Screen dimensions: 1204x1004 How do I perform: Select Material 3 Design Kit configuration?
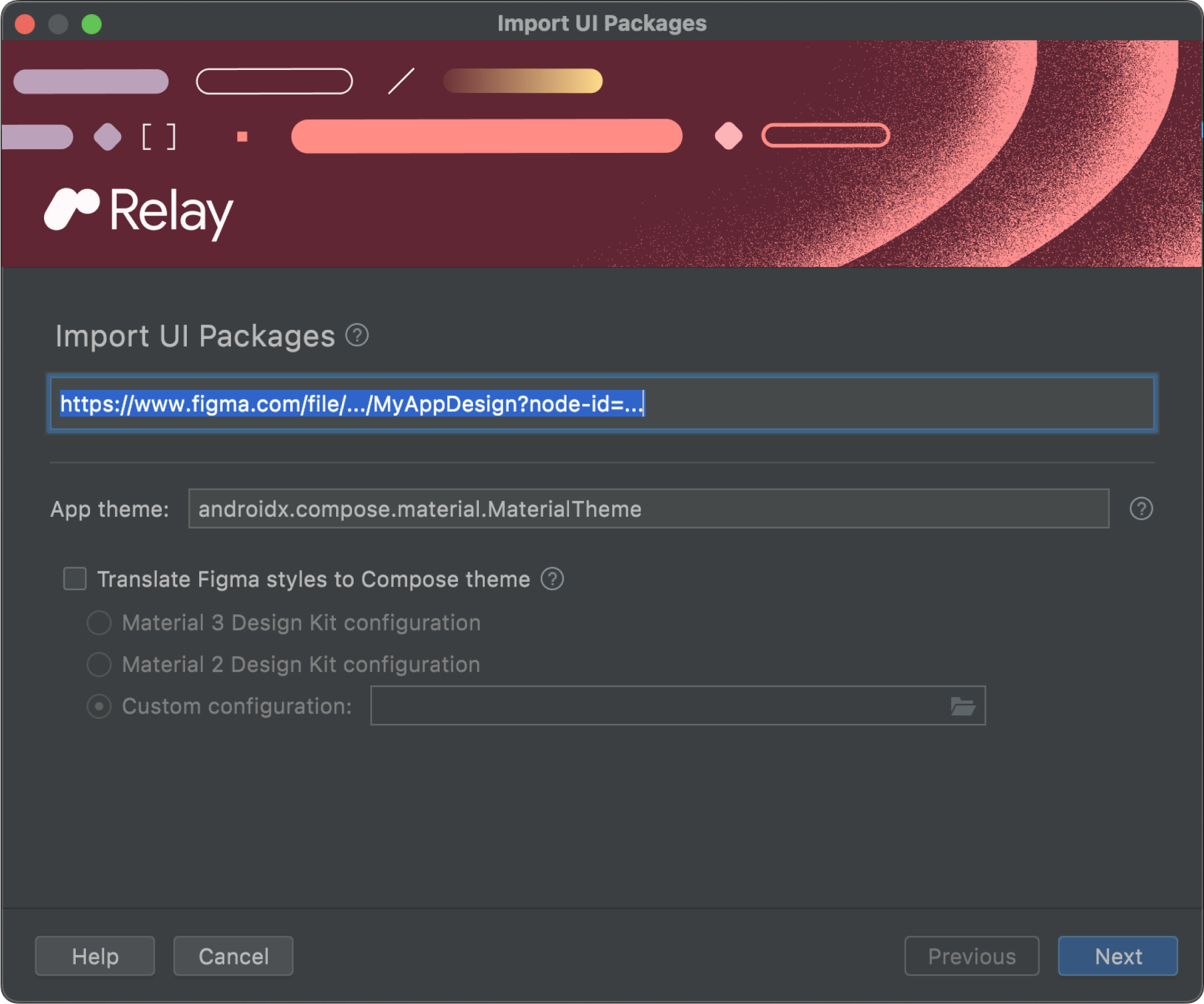pos(97,621)
